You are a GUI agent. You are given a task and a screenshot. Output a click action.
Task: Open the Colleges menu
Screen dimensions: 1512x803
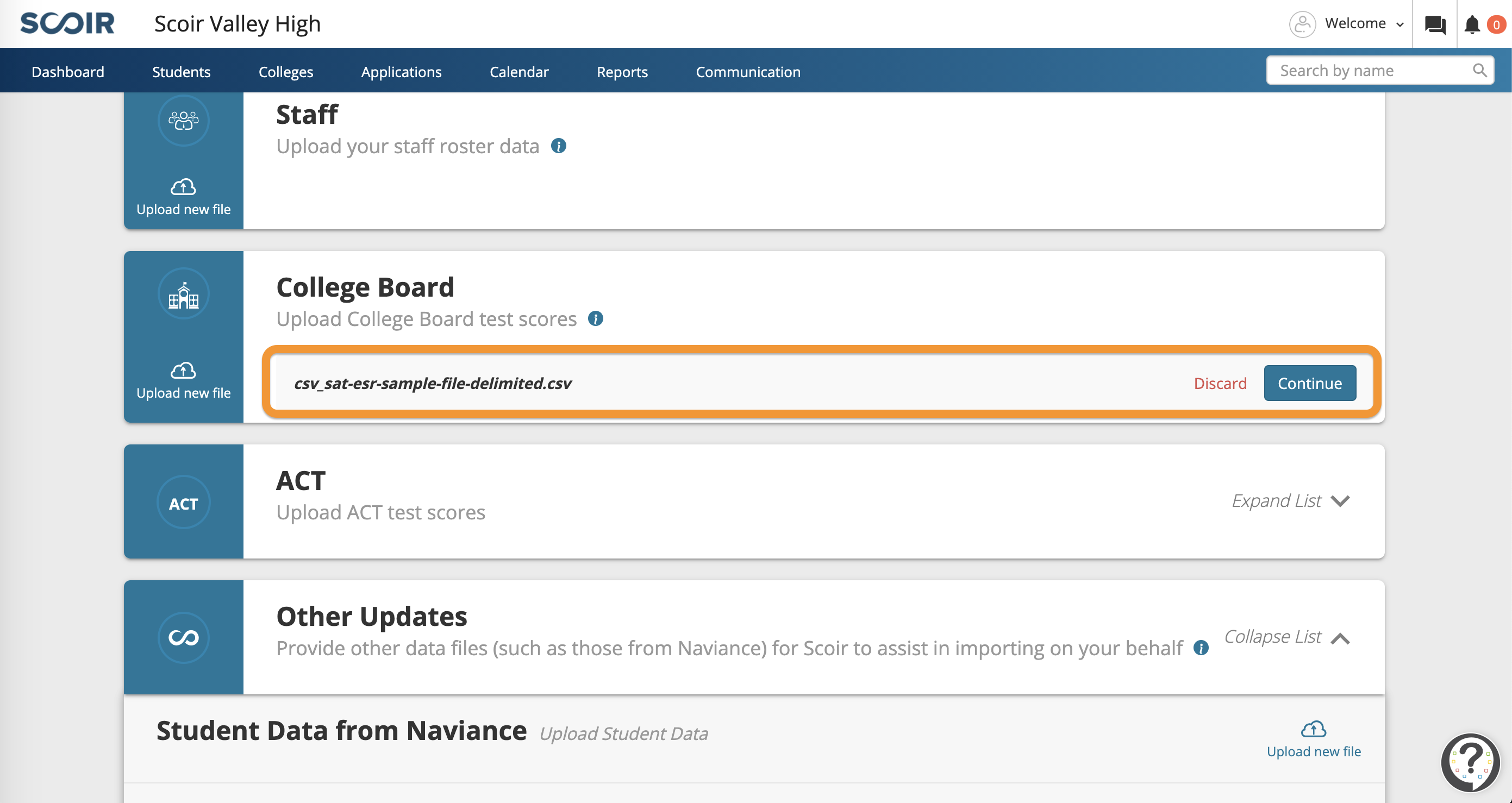(x=286, y=72)
